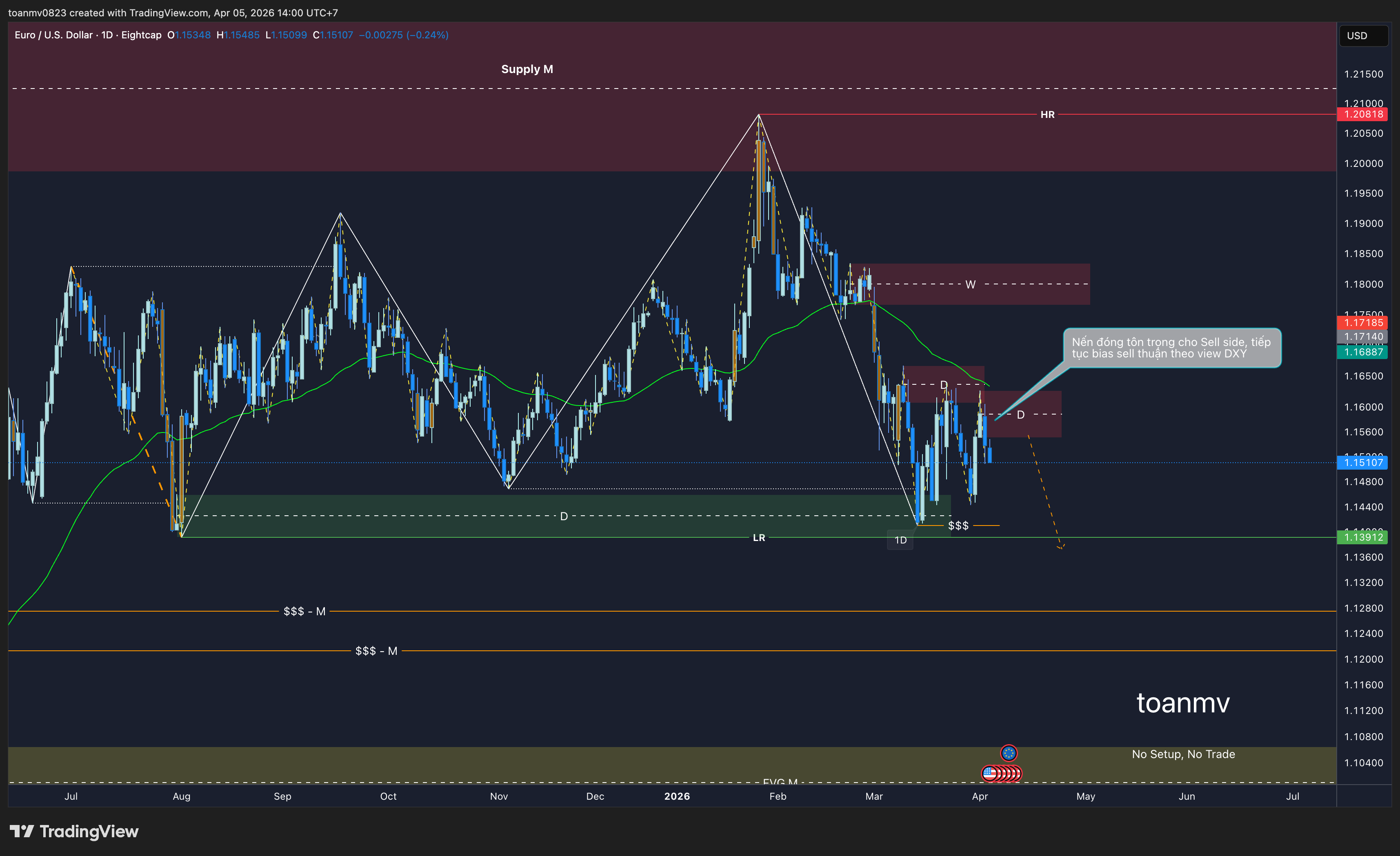Image resolution: width=1400 pixels, height=856 pixels.
Task: Click the green 1.13912 price label
Action: pyautogui.click(x=1362, y=537)
